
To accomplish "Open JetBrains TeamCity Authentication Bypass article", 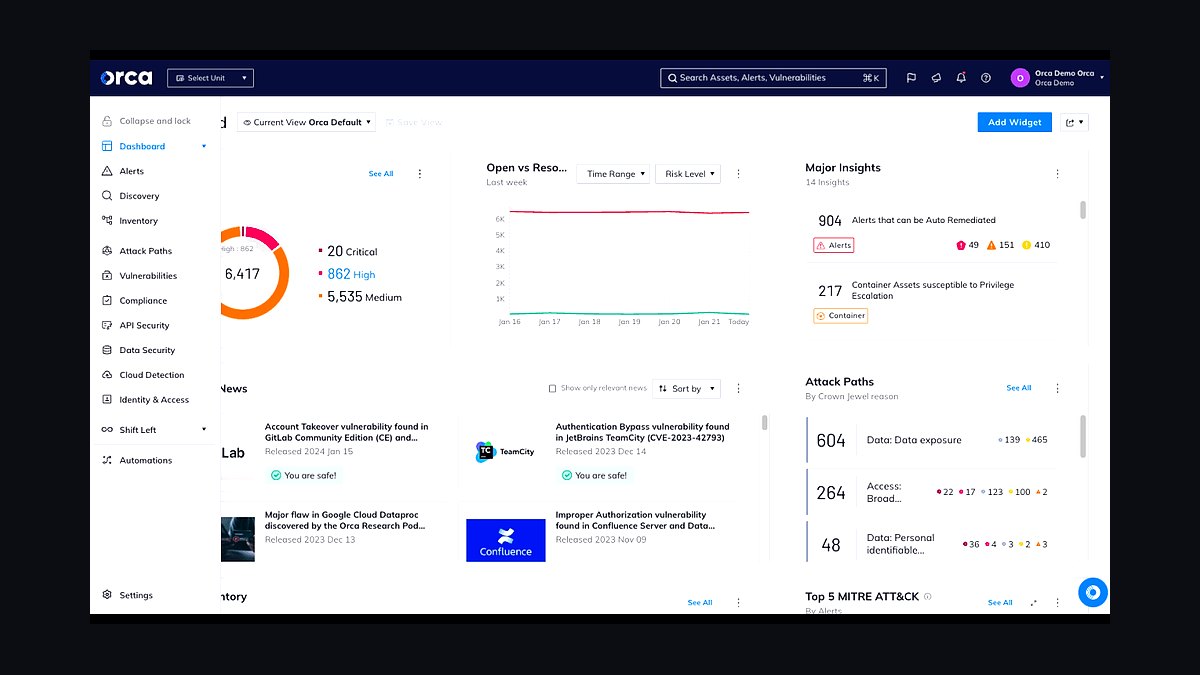I will click(642, 432).
